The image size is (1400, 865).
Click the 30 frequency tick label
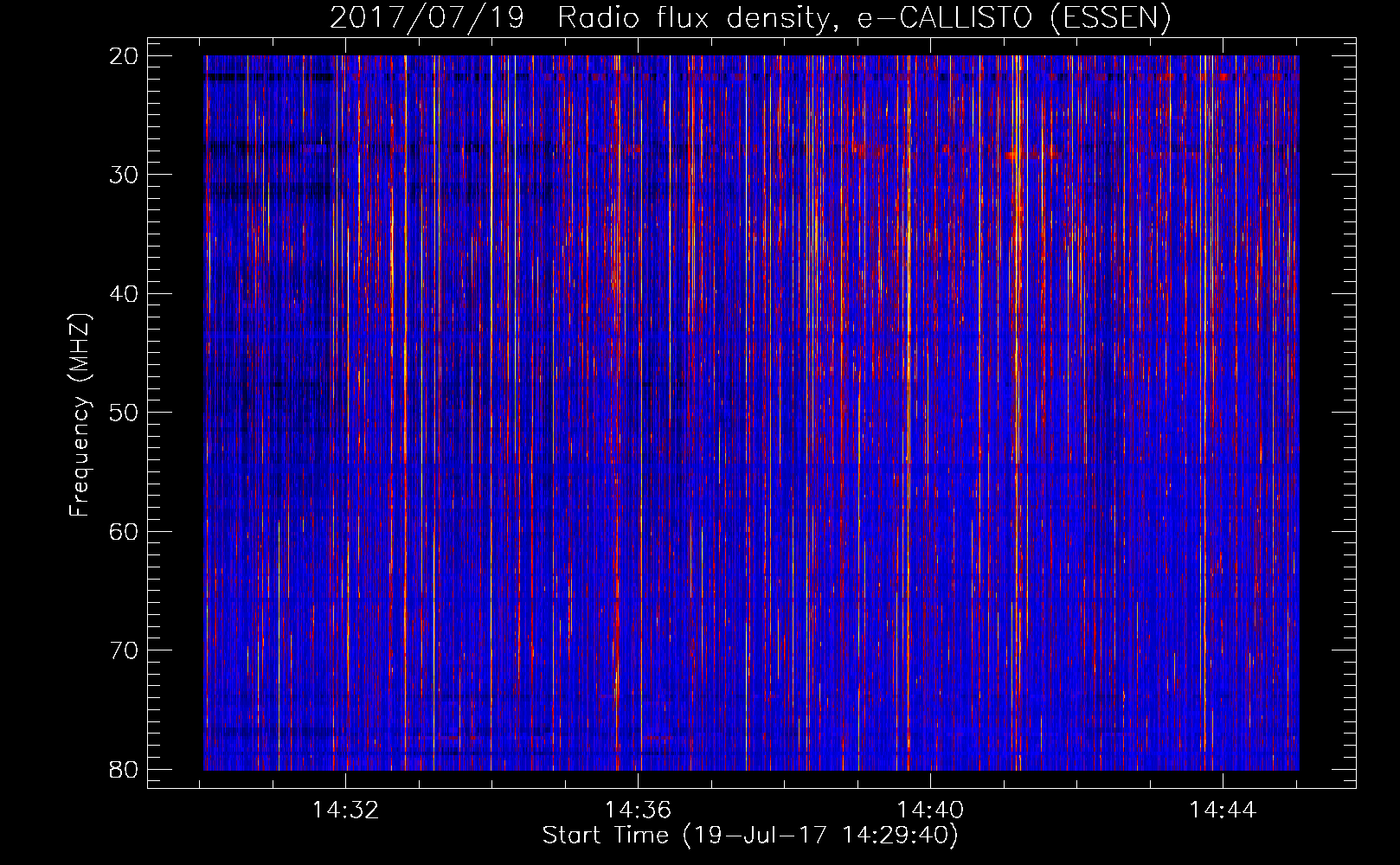pyautogui.click(x=125, y=175)
